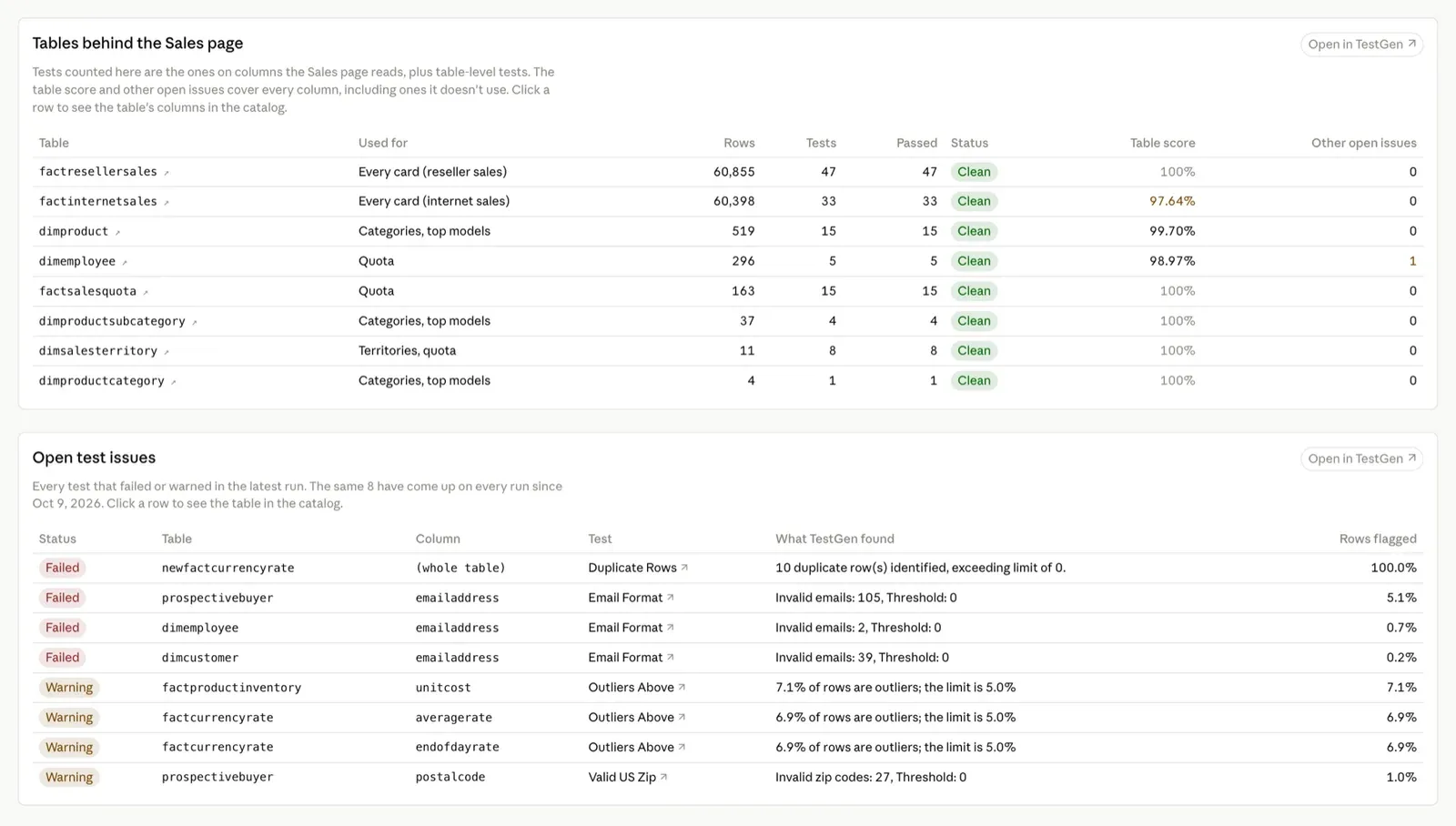Click 'Every card (reseller sales)' cell

tap(433, 172)
